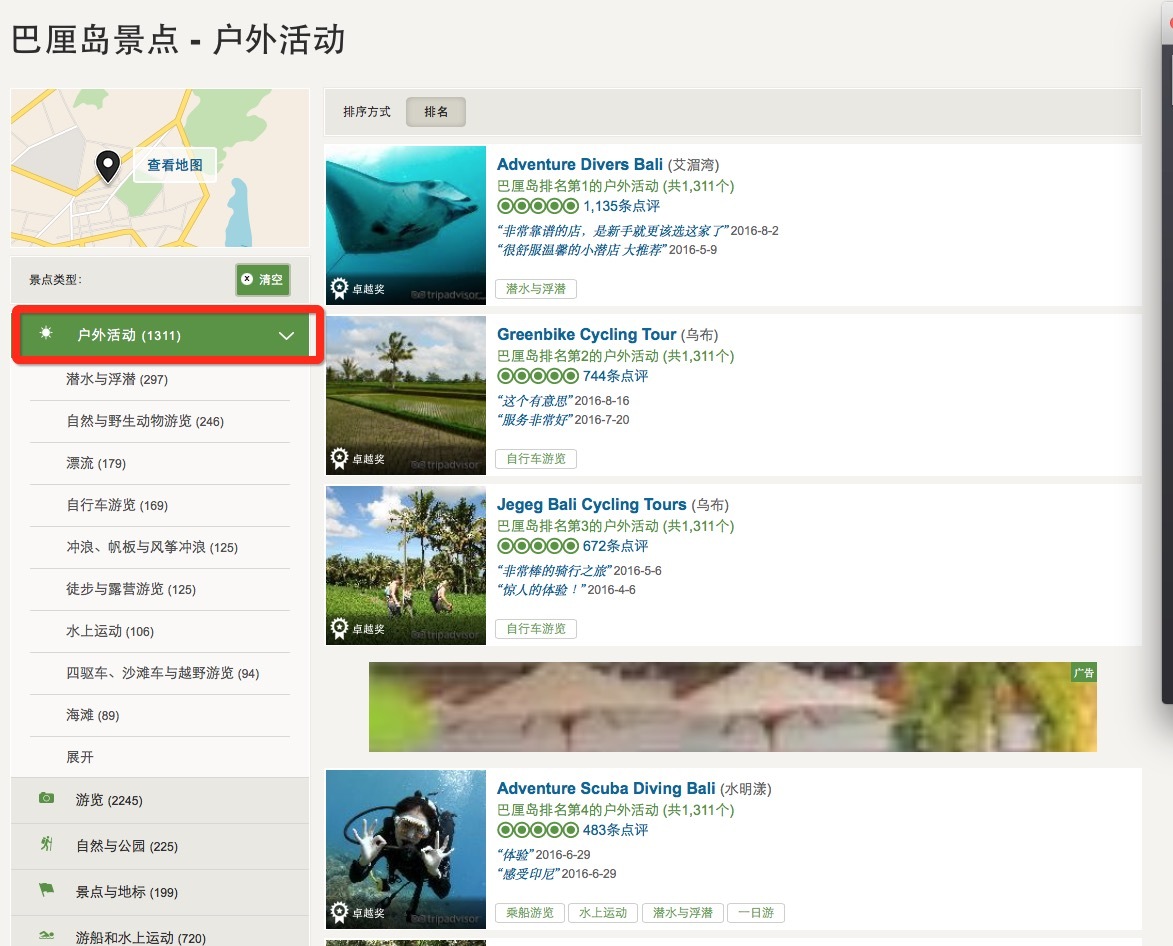1173x946 pixels.
Task: Click the hiker icon beside 自然与公园
Action: 46,844
